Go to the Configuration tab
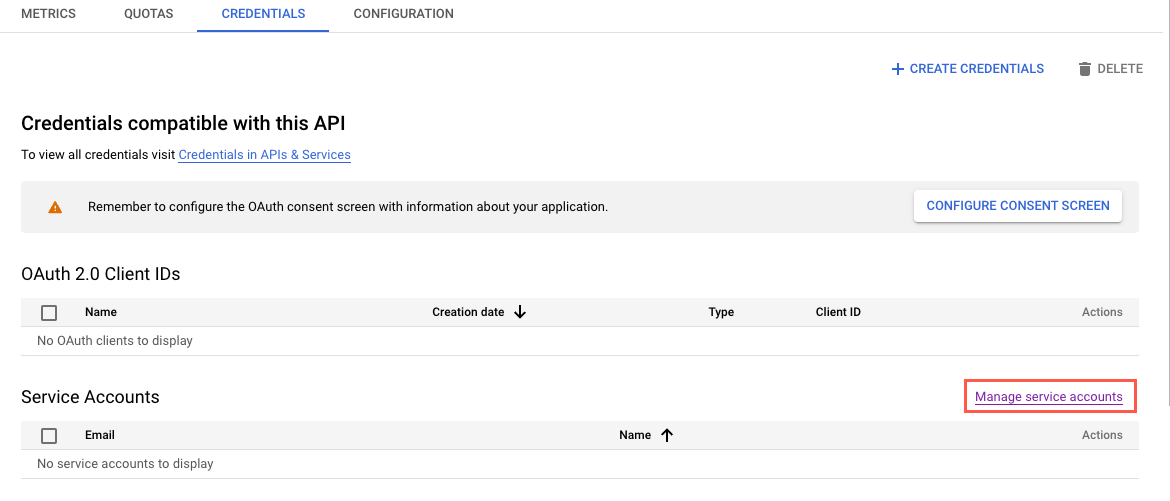 403,14
